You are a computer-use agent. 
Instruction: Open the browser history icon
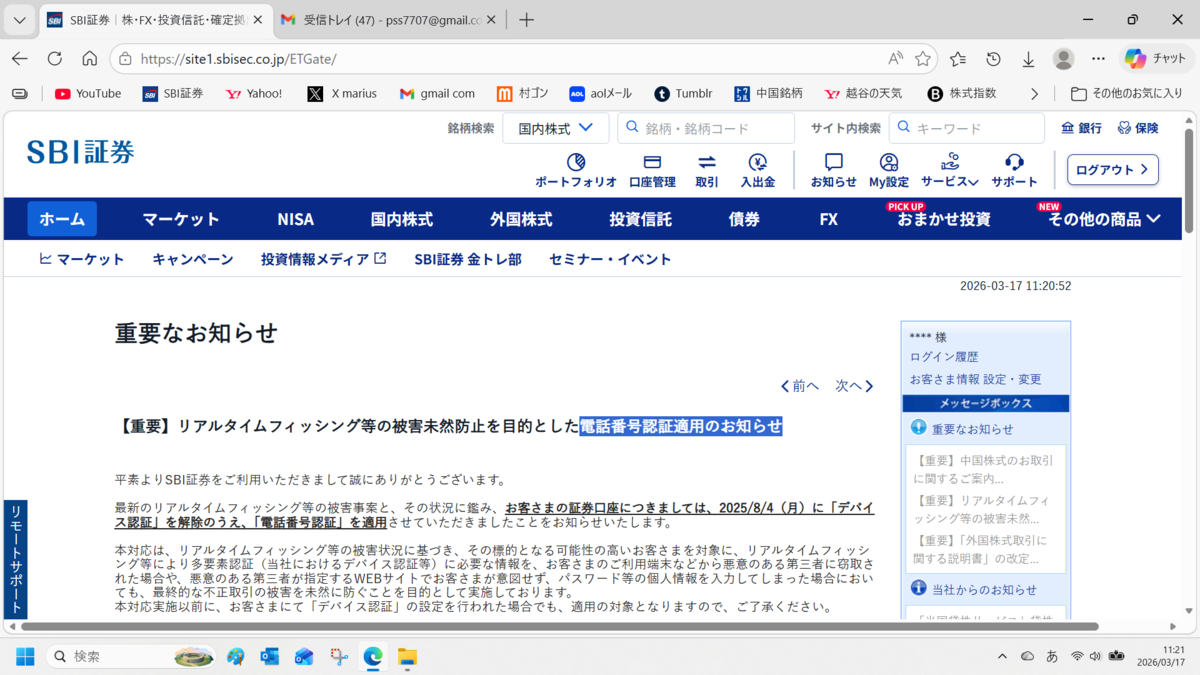coord(993,59)
